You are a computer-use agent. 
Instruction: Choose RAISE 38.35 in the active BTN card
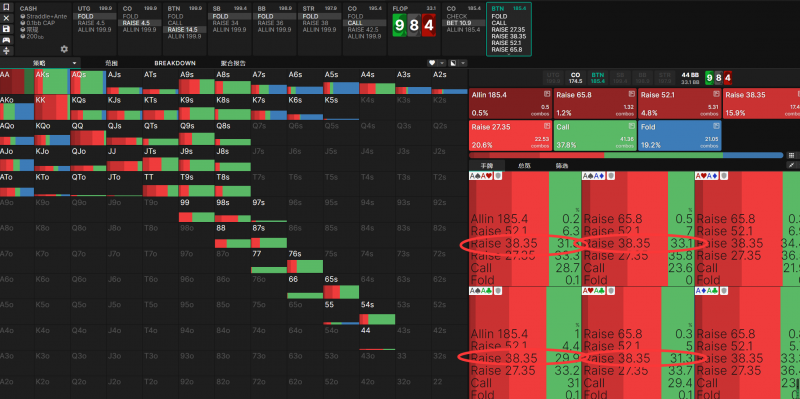pos(509,36)
